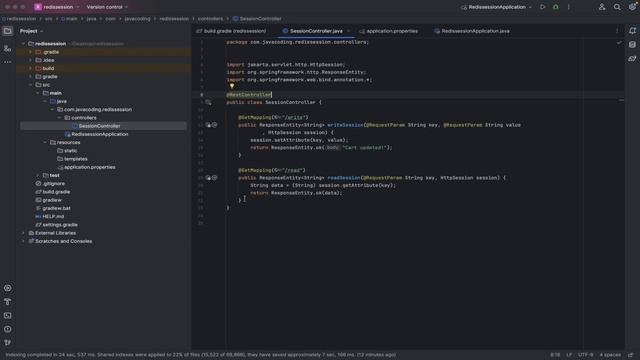This screenshot has width=640, height=360.
Task: Run RedissessionApplication with the play icon
Action: click(x=542, y=7)
